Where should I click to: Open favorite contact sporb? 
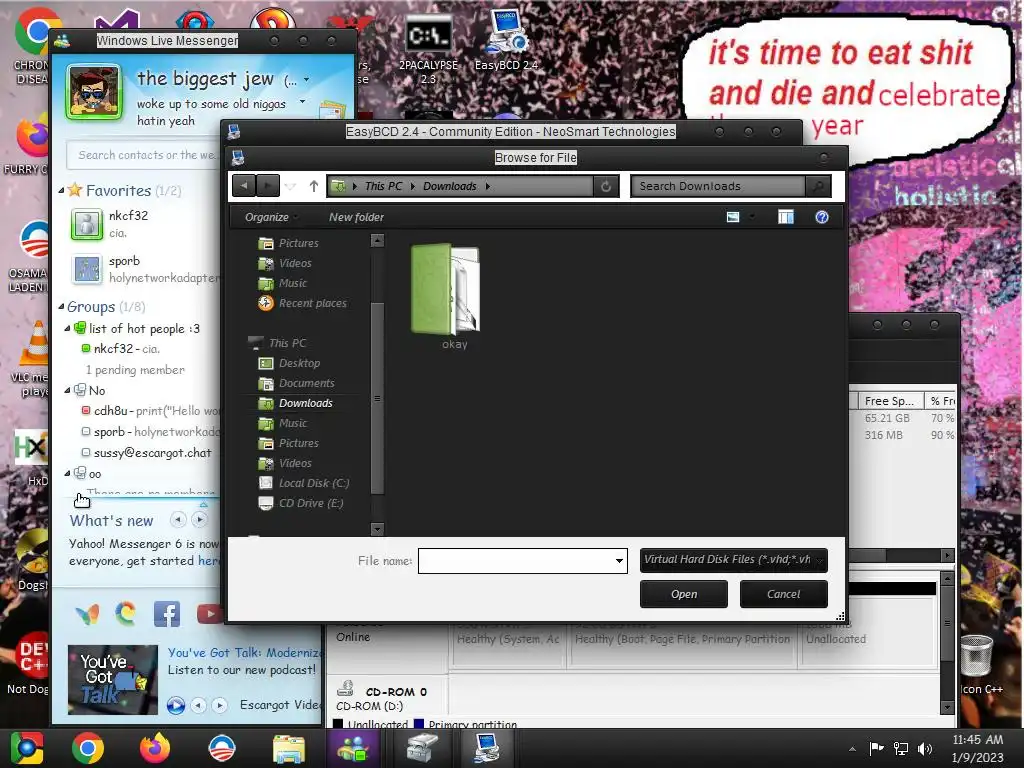(x=144, y=269)
